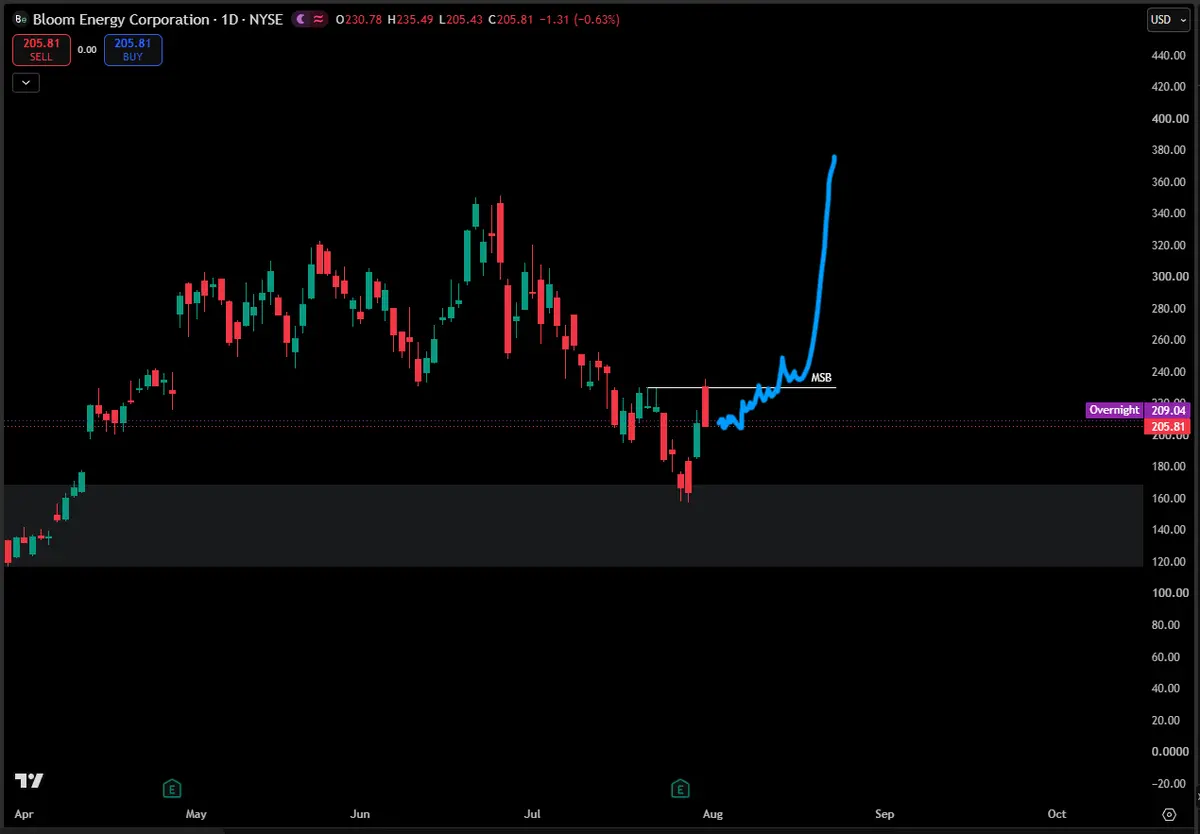
Task: Click the 0.00 spread value
Action: tap(87, 50)
